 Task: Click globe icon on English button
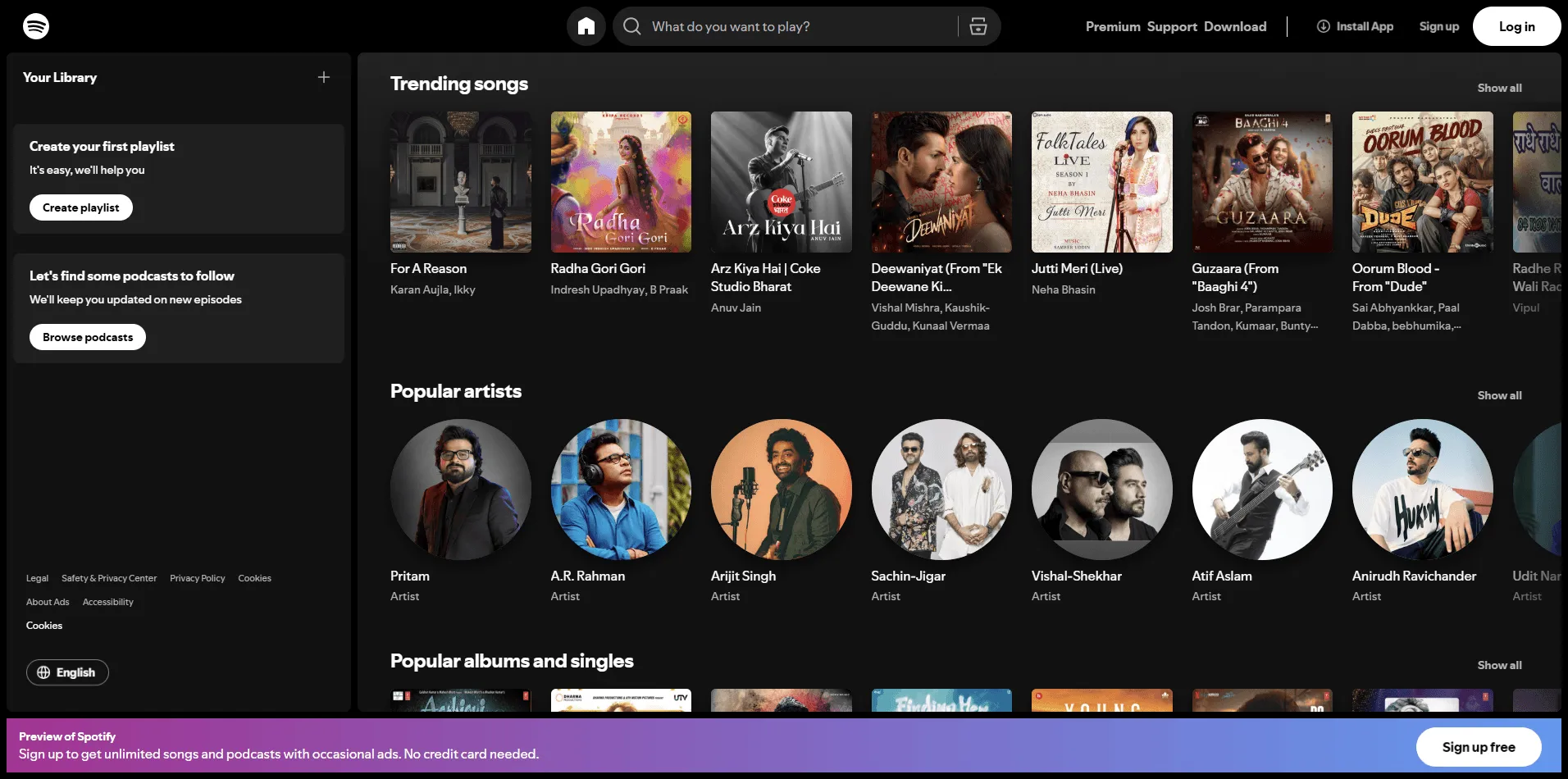pyautogui.click(x=43, y=672)
